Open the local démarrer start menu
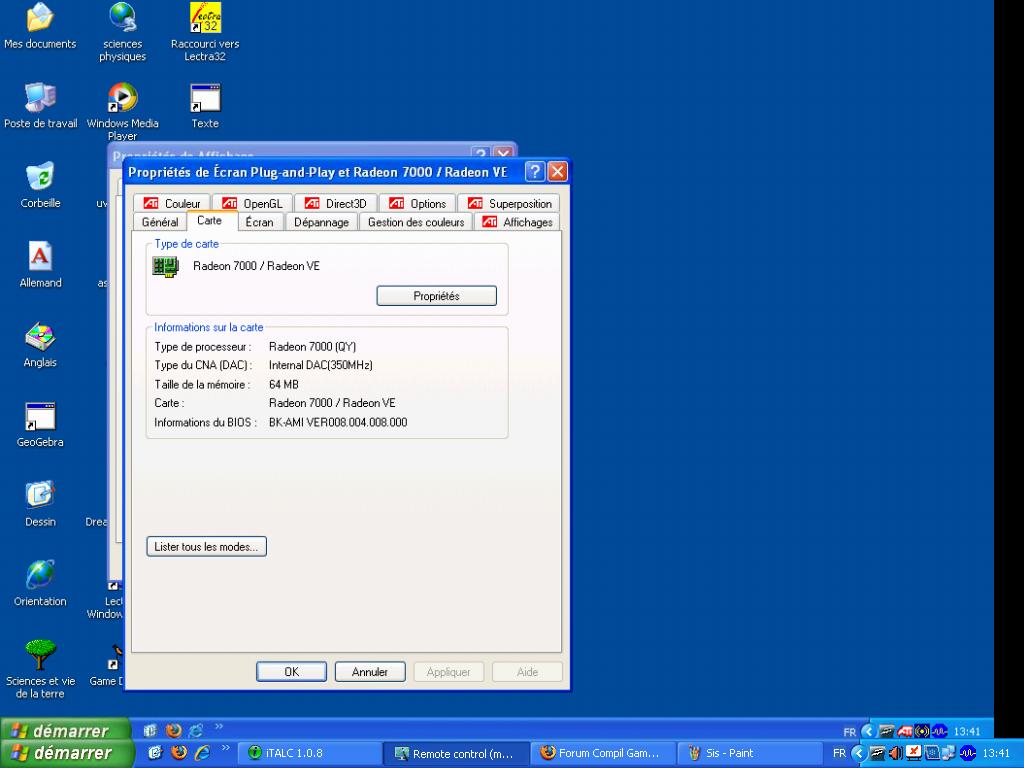Image resolution: width=1024 pixels, height=768 pixels. tap(65, 753)
